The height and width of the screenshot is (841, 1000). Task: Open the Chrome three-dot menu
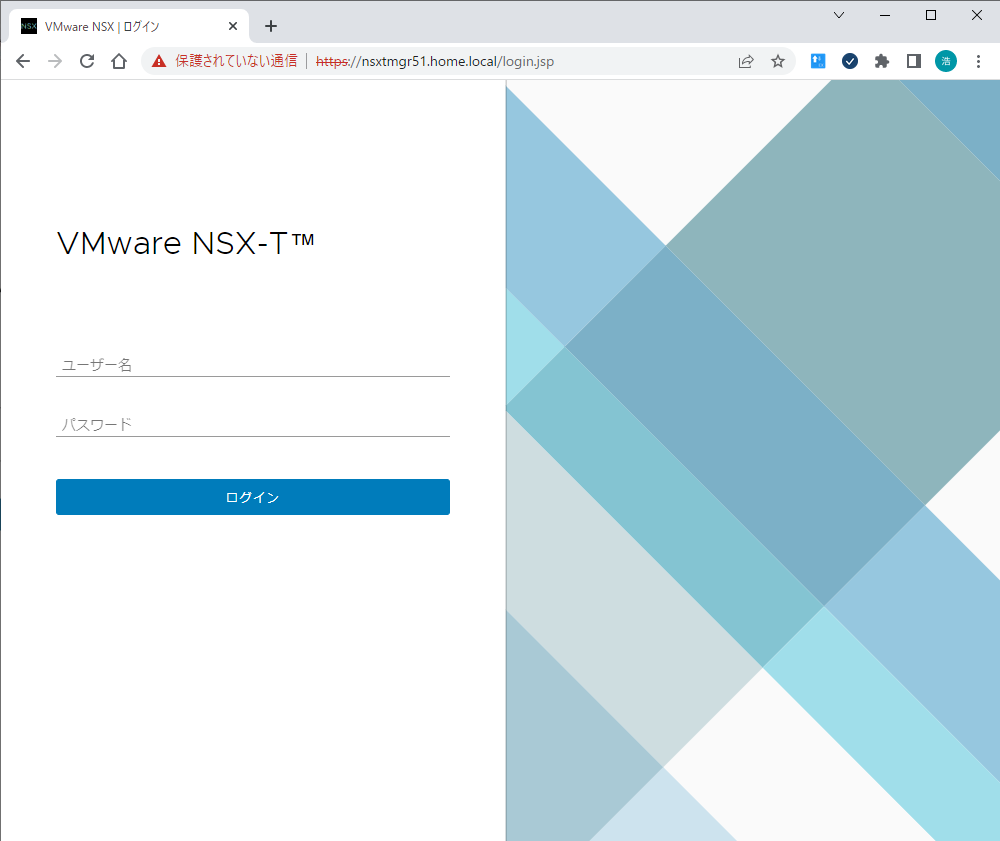978,61
